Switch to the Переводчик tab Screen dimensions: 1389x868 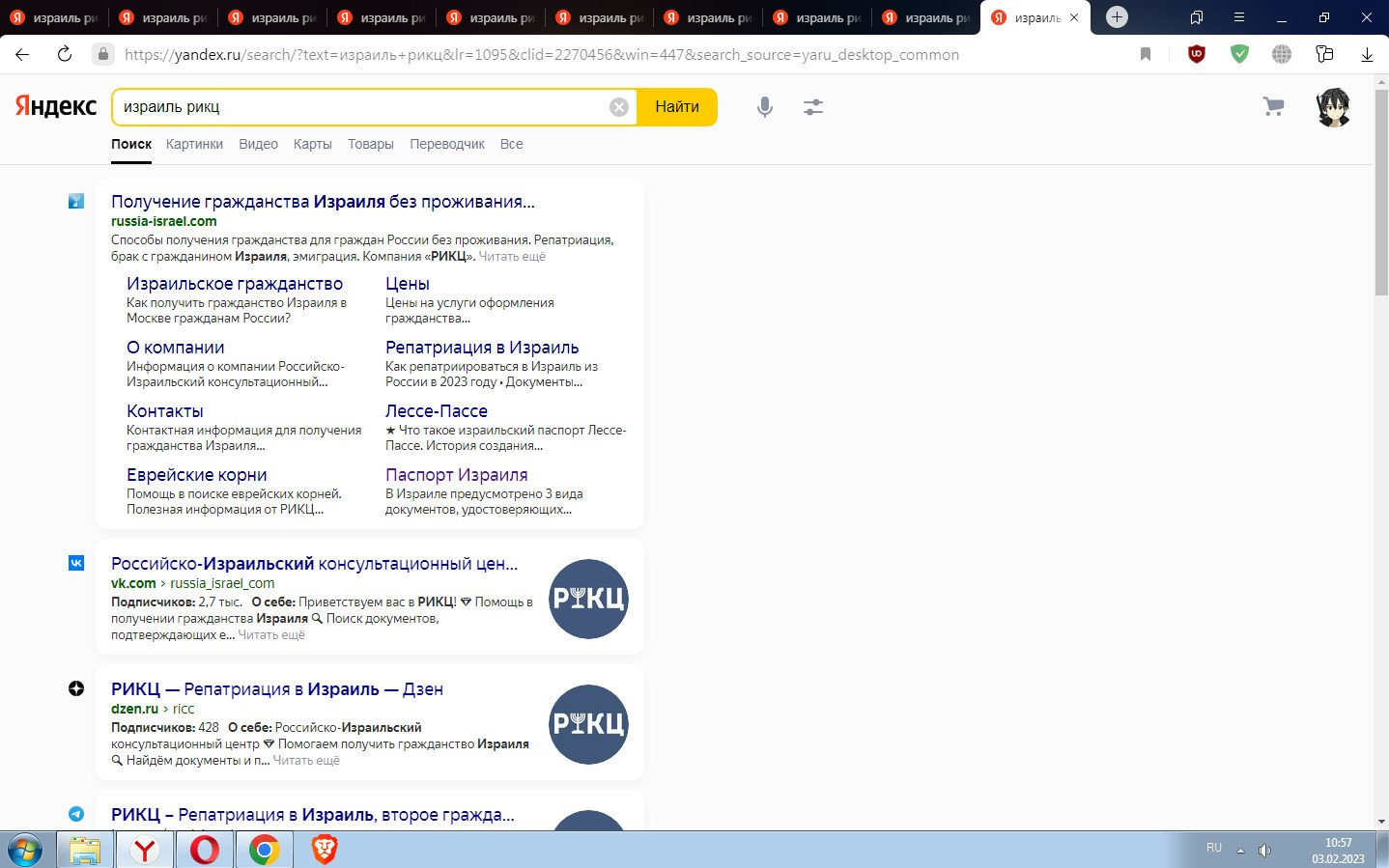point(447,144)
